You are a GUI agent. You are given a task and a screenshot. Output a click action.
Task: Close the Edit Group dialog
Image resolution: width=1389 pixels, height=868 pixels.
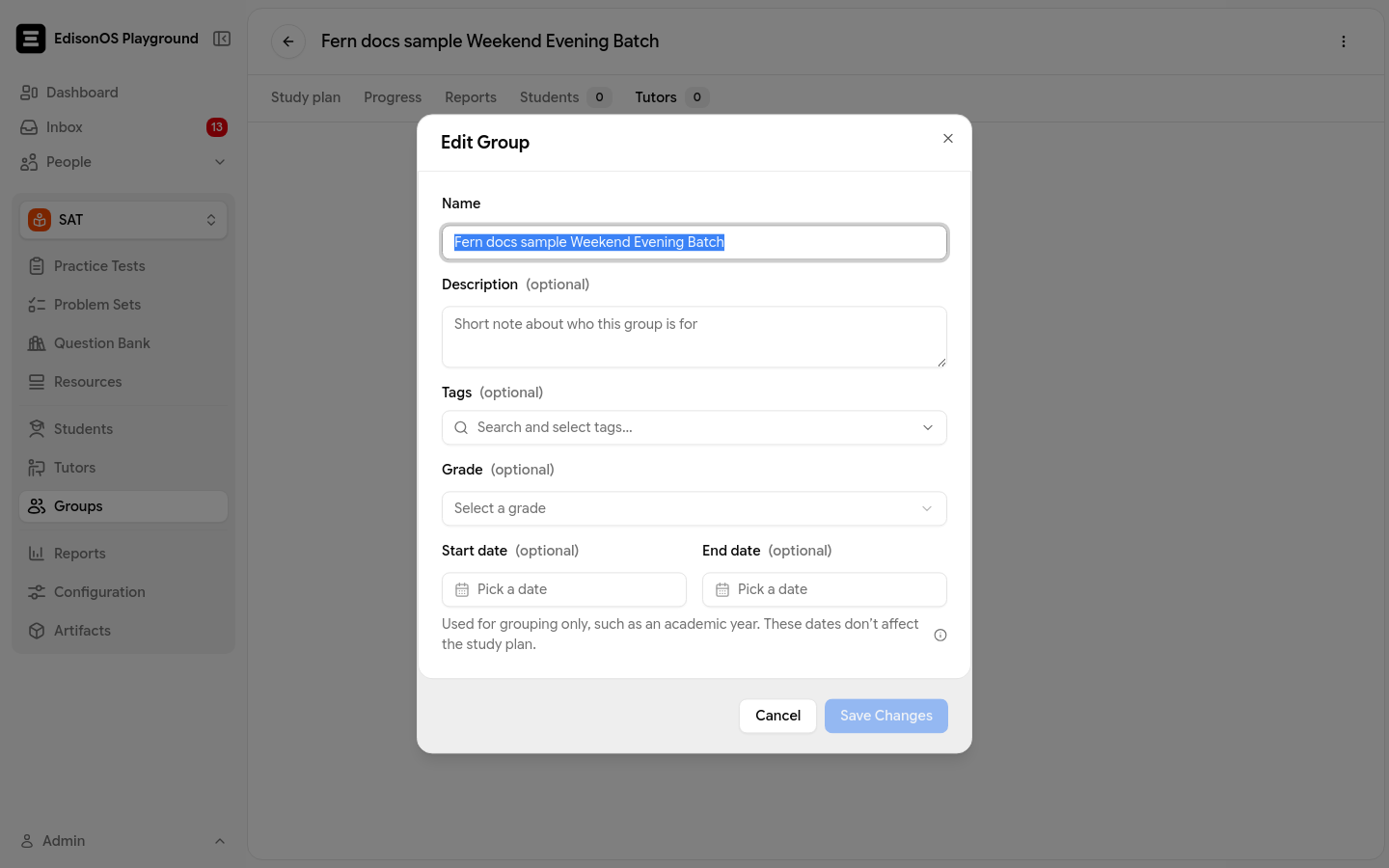pos(948,139)
